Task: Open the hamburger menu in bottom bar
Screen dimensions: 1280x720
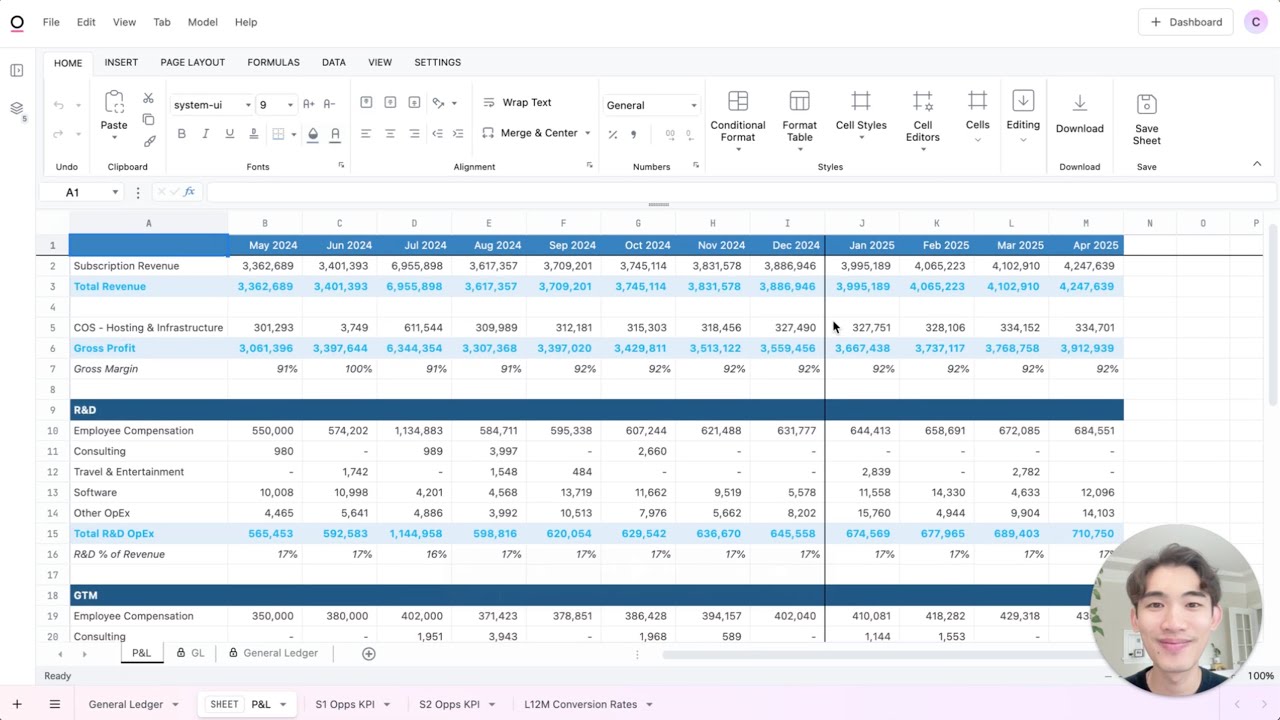Action: coord(55,704)
